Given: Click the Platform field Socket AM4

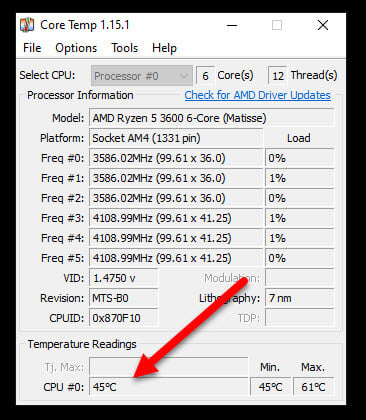Looking at the screenshot, I should point(176,138).
